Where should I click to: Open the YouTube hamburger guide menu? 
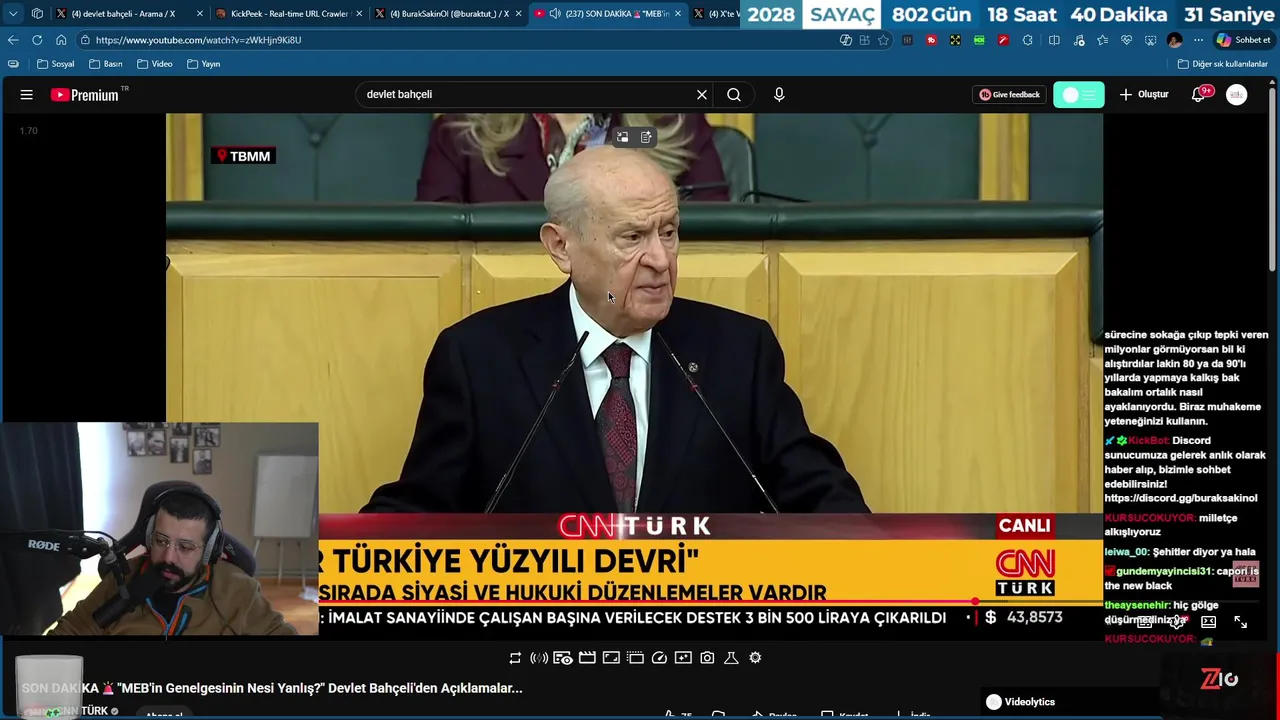point(27,95)
